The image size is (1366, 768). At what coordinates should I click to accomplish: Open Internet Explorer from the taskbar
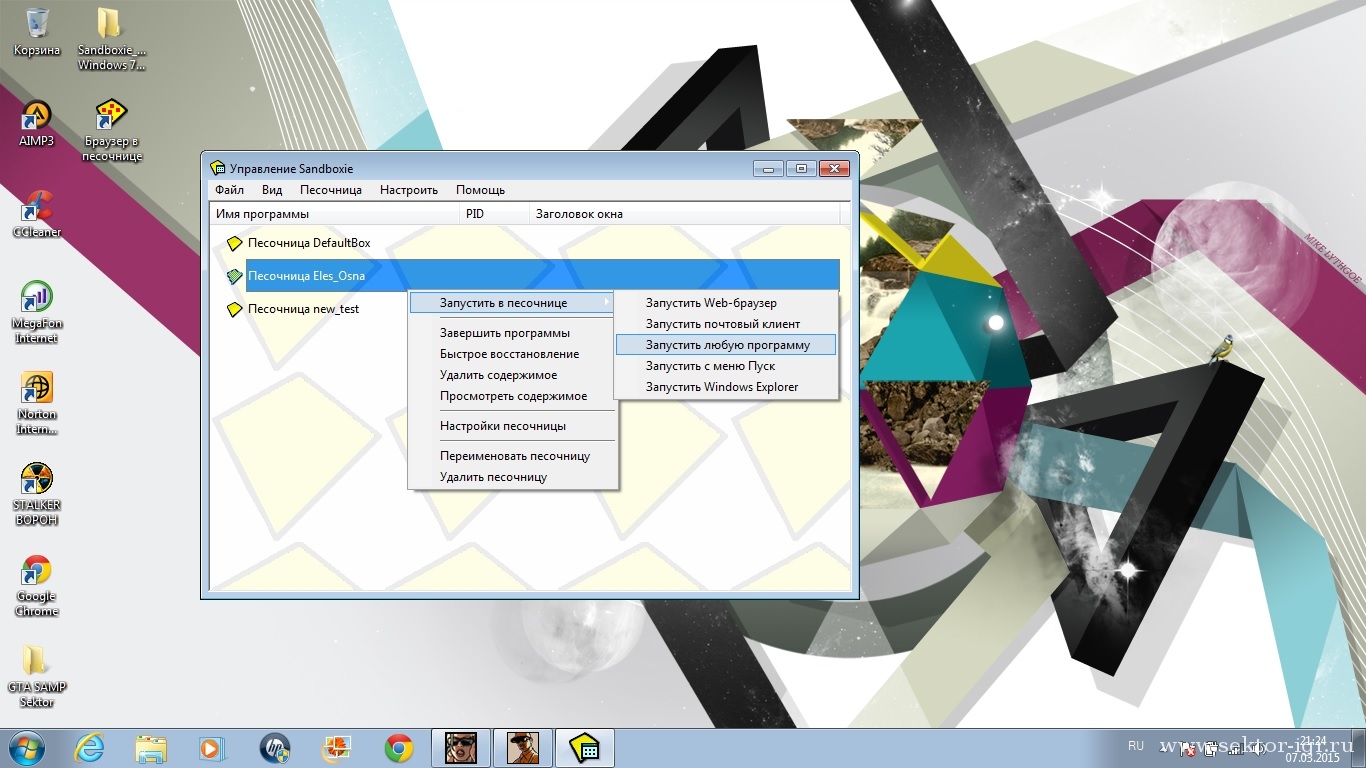91,748
